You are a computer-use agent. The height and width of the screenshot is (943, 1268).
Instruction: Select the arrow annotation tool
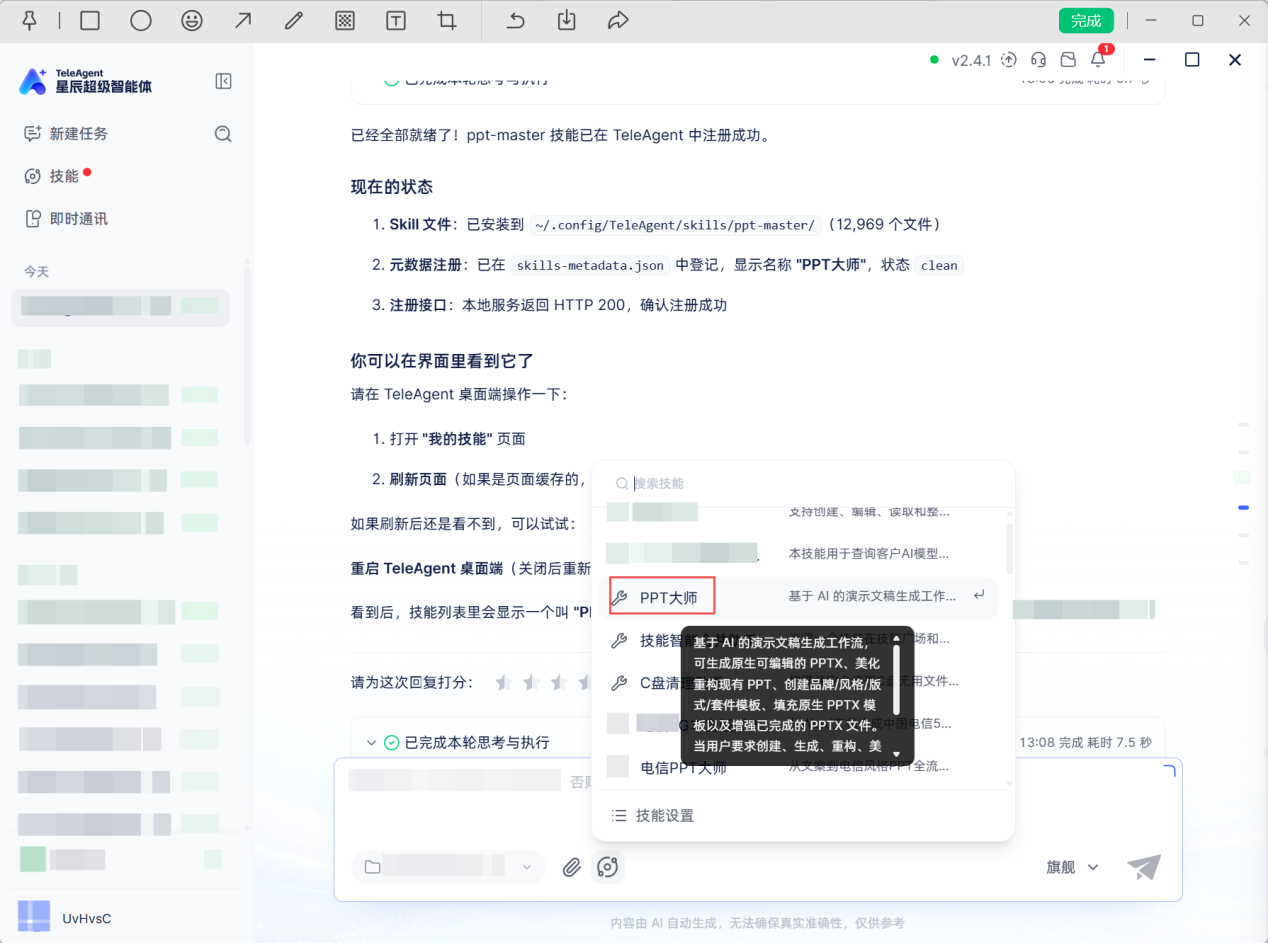point(243,20)
